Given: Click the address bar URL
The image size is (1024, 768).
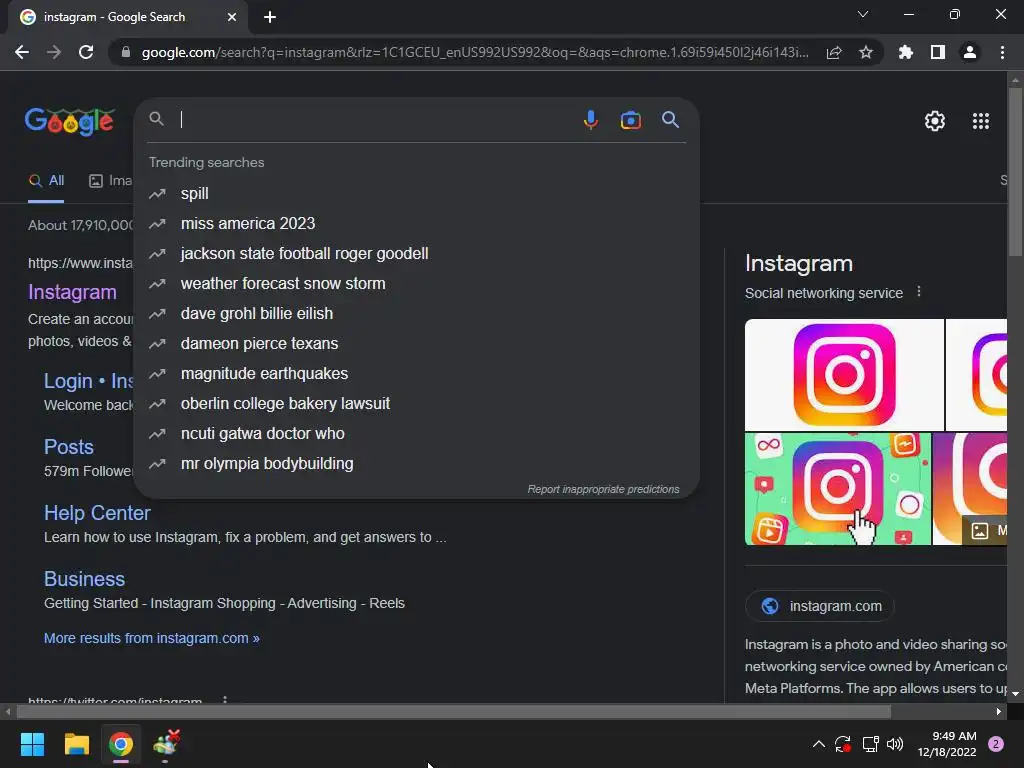Looking at the screenshot, I should pos(475,52).
